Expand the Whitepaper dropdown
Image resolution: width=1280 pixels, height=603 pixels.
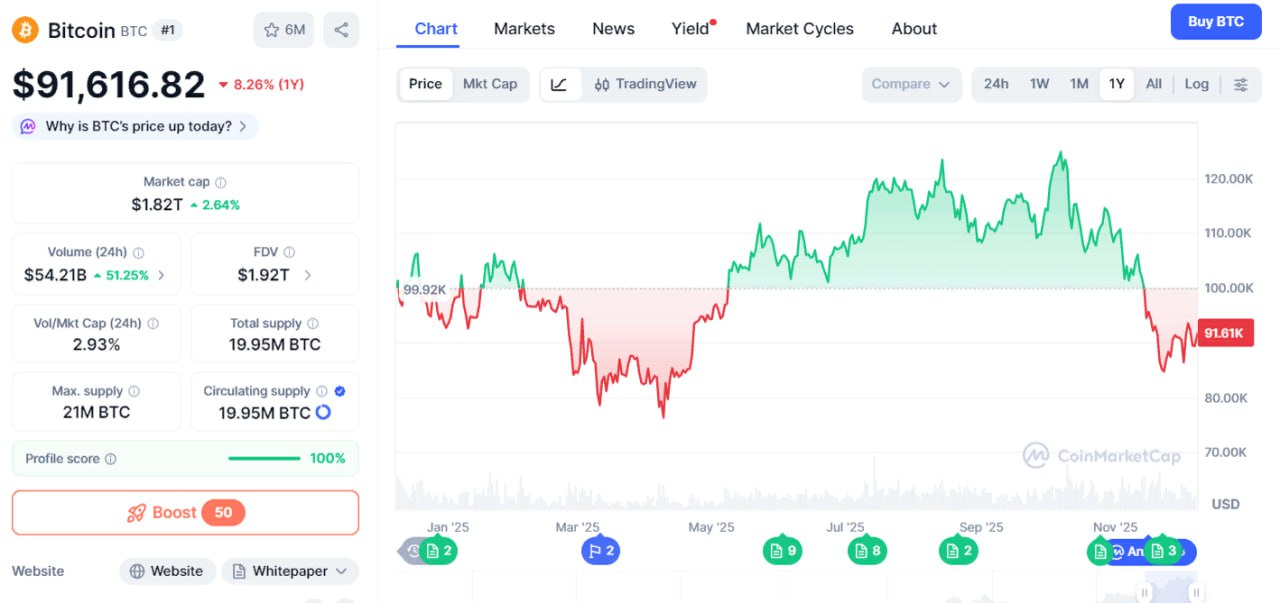point(290,571)
